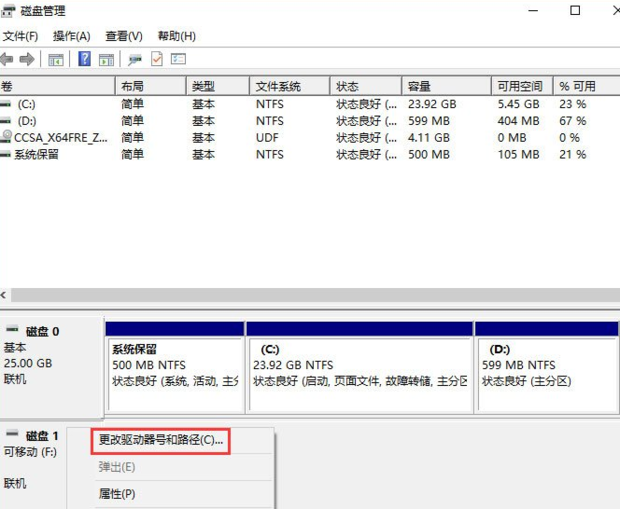Click the Forward arrow toolbar icon
Viewport: 620px width, 509px height.
27,59
